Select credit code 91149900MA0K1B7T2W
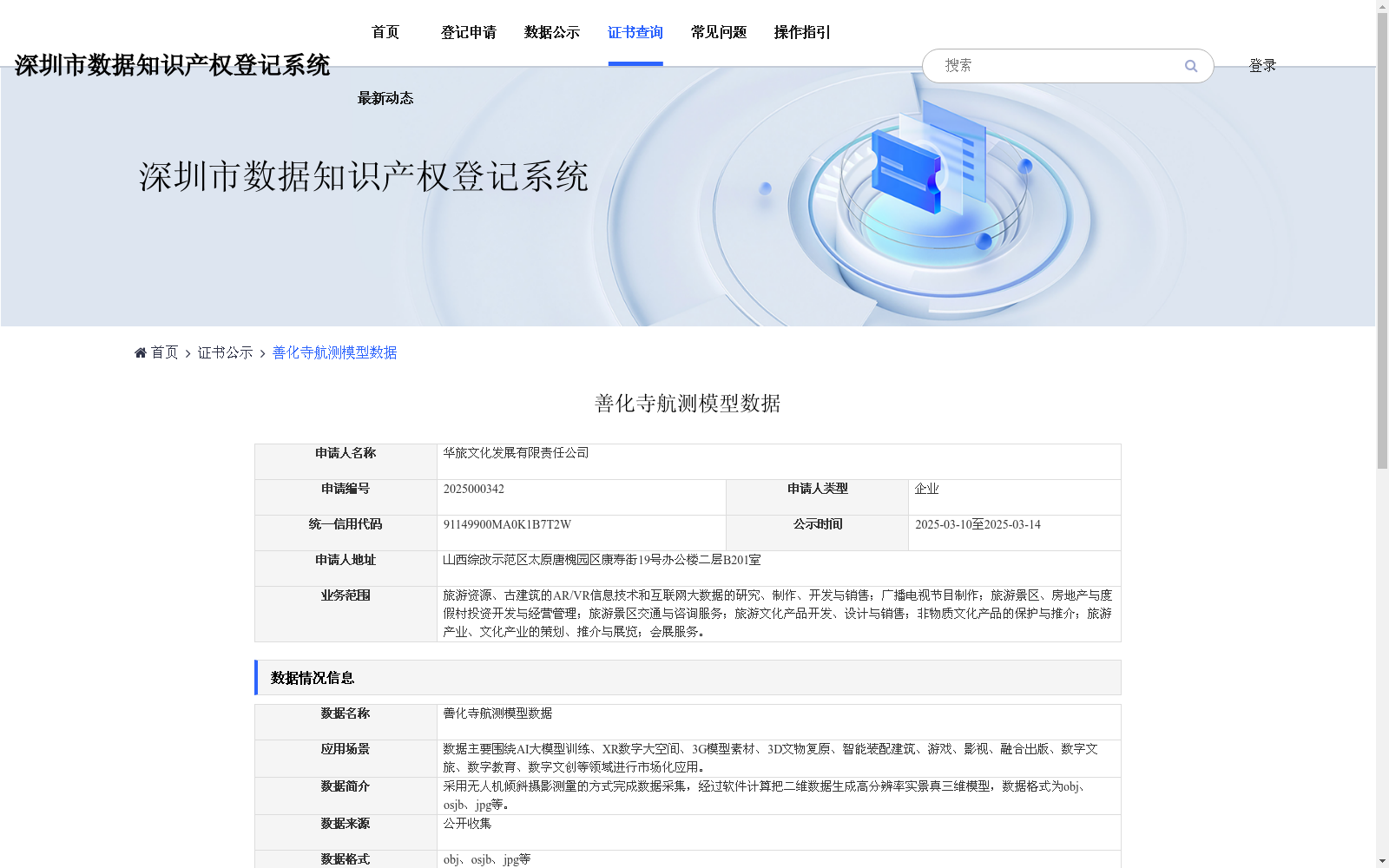 507,524
